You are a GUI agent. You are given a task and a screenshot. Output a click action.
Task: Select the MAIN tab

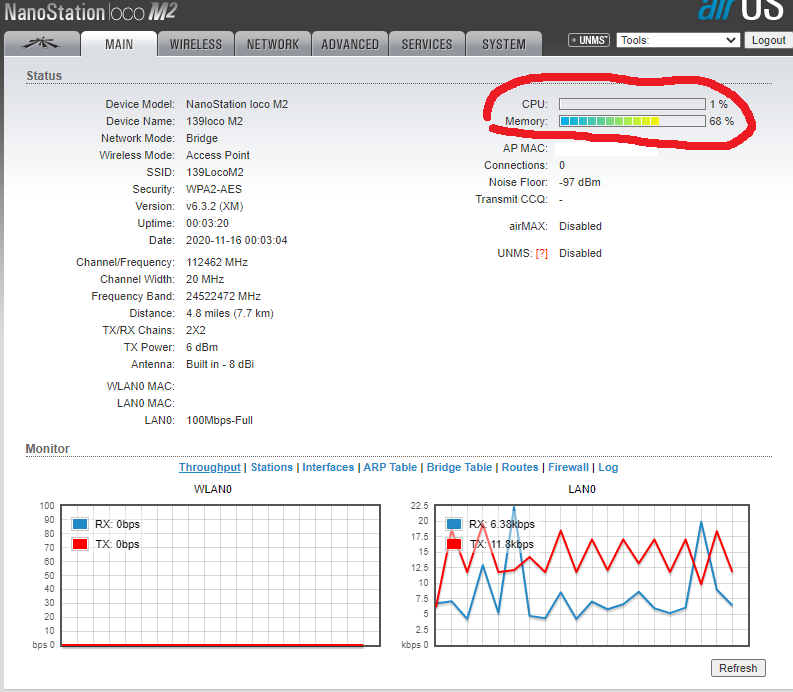click(x=119, y=44)
